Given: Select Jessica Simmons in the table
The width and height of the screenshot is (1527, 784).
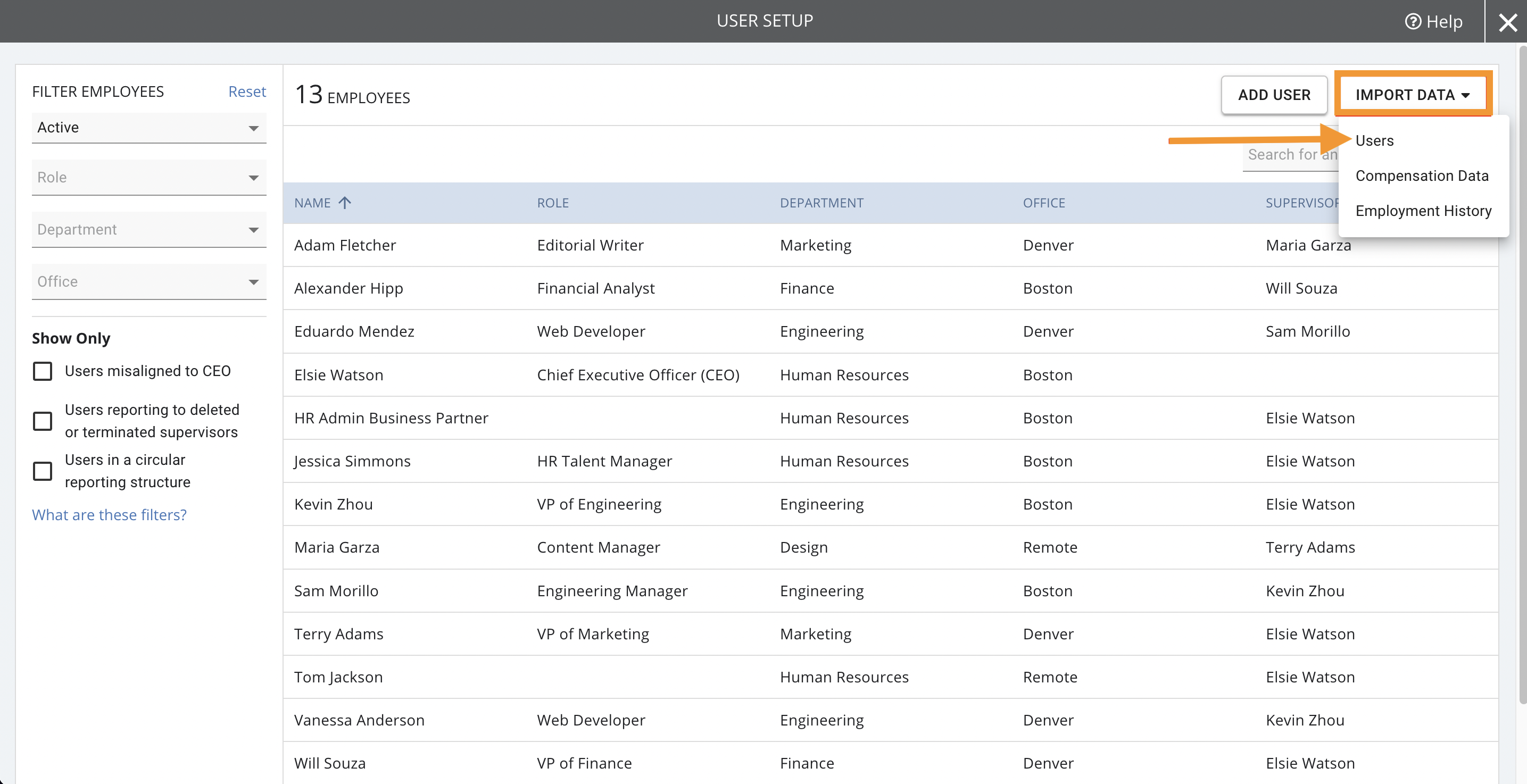Looking at the screenshot, I should click(x=352, y=461).
